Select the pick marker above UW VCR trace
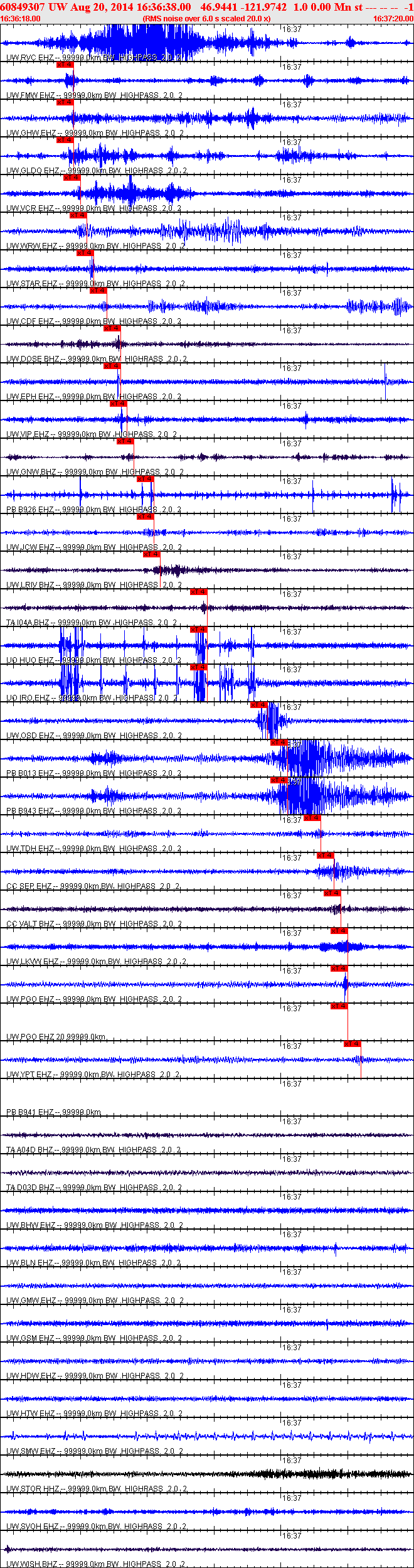Screen dimensions: 414x1568 tap(72, 178)
